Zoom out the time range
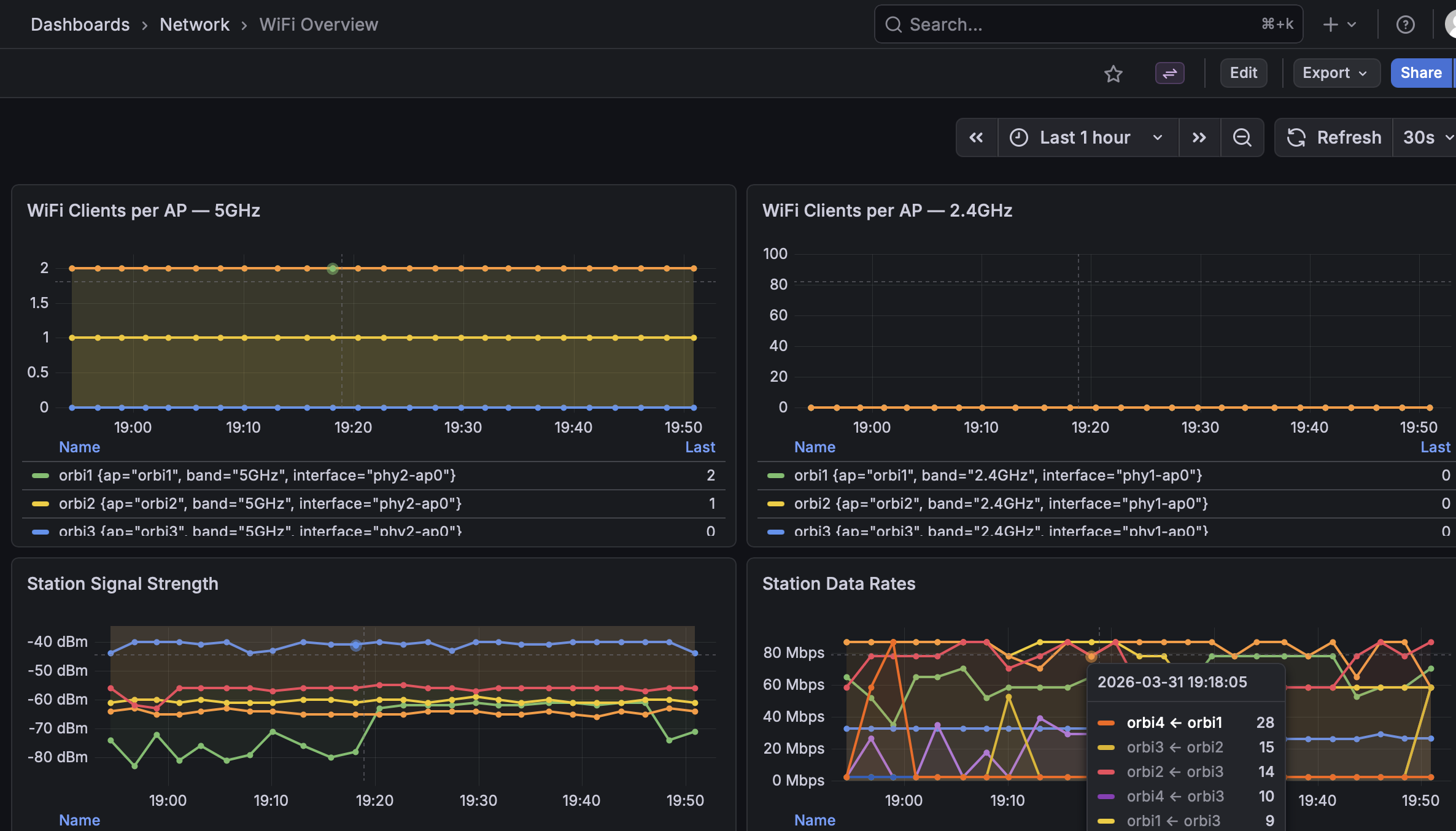The height and width of the screenshot is (831, 1456). (1242, 137)
